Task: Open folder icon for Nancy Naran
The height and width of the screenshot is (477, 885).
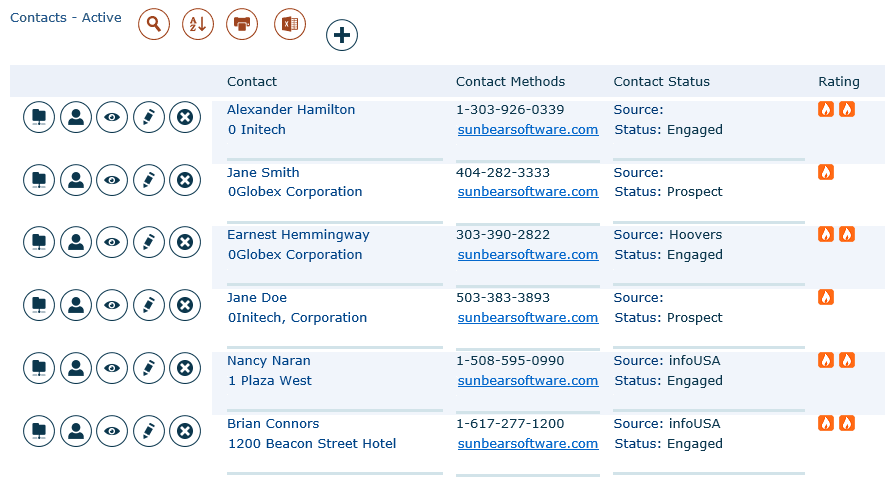Action: (x=39, y=368)
